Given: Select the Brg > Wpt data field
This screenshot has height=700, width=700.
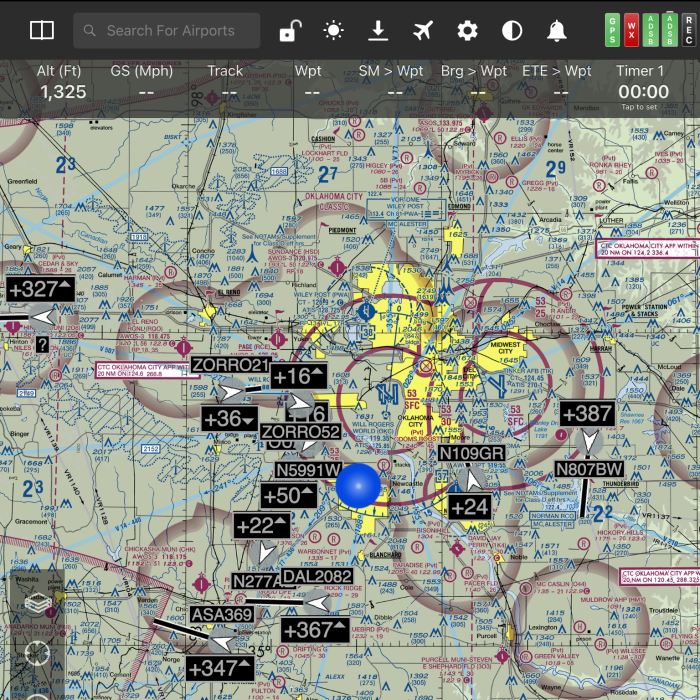Looking at the screenshot, I should click(x=474, y=83).
